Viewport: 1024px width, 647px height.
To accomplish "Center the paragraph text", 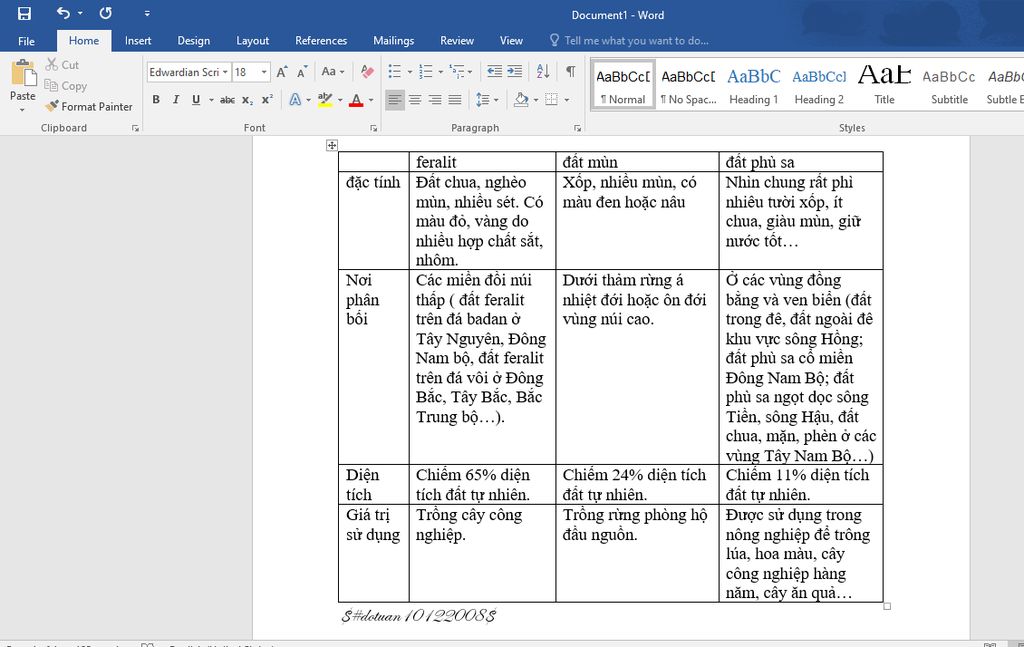I will [x=415, y=100].
